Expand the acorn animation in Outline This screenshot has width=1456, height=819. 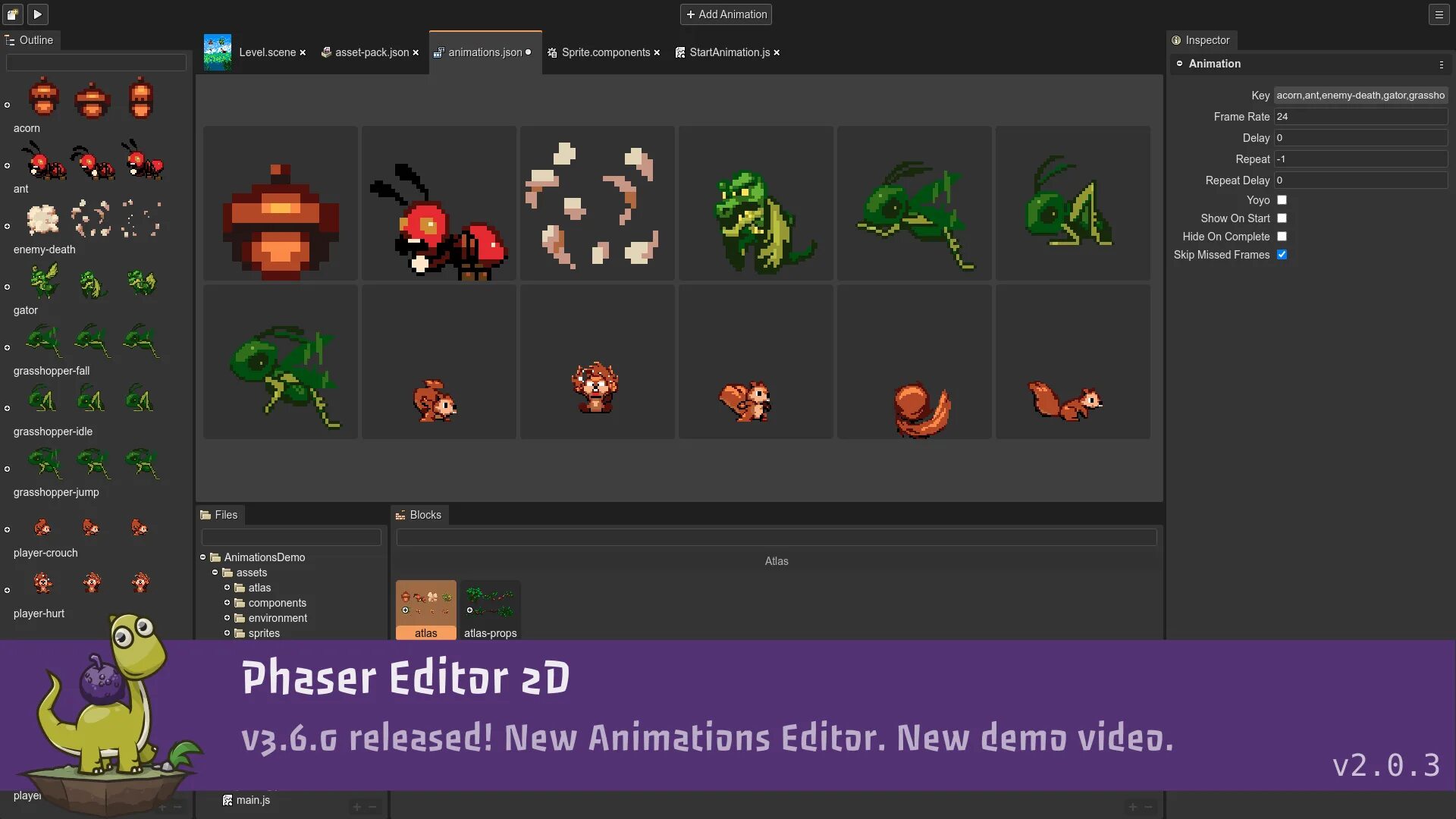(x=8, y=105)
